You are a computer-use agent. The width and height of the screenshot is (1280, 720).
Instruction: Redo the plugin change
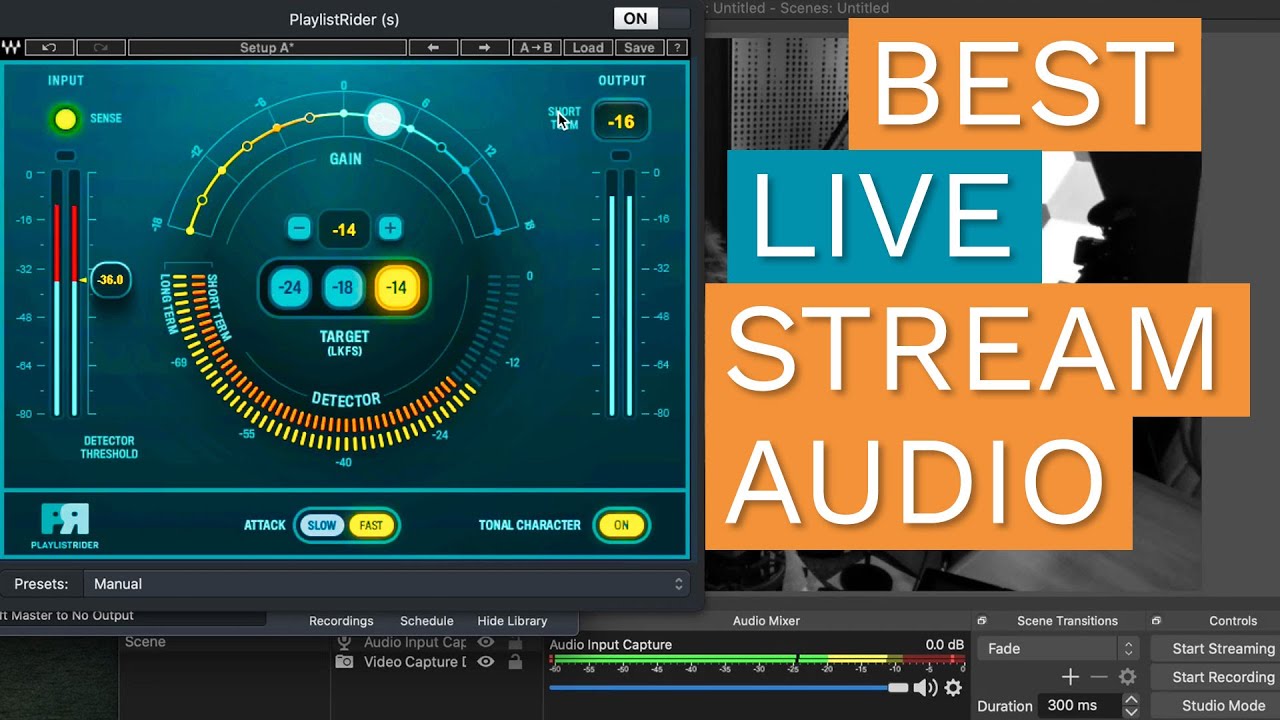tap(100, 47)
